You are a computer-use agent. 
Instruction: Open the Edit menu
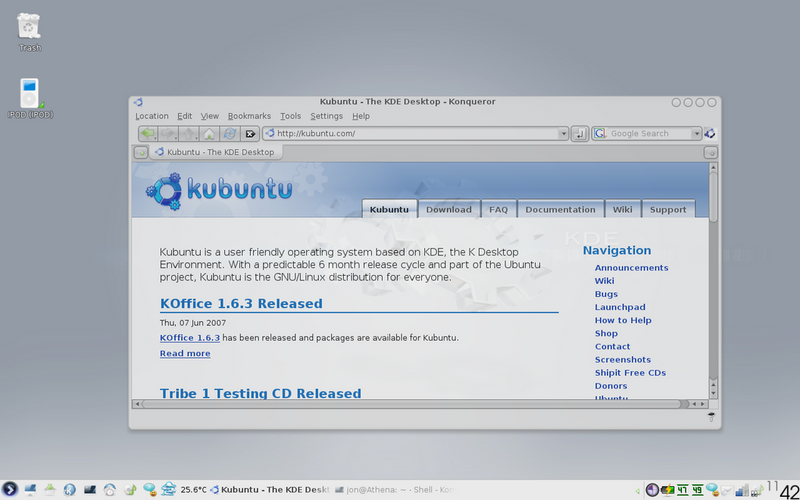185,116
